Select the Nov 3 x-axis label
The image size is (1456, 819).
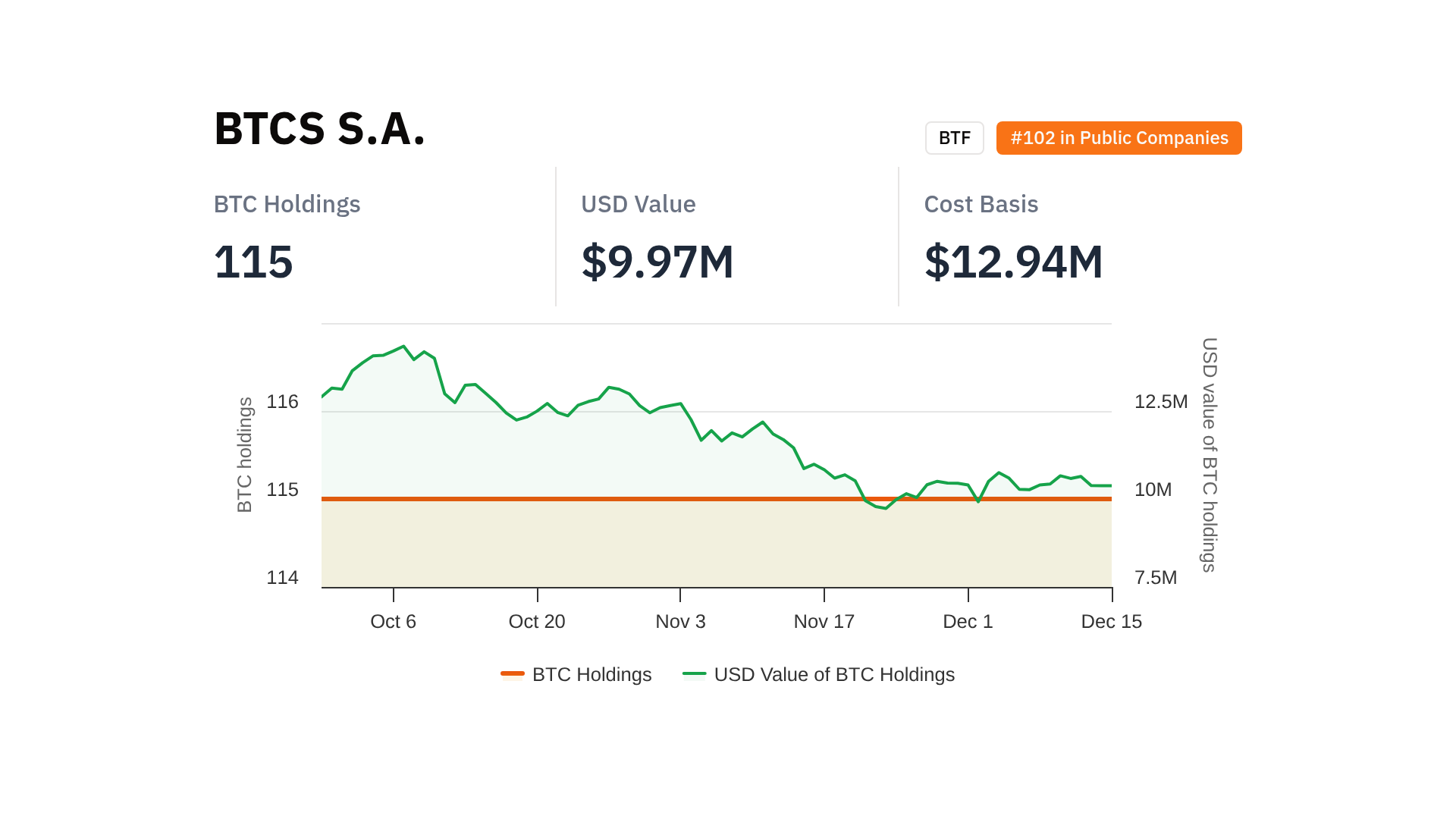[x=680, y=621]
